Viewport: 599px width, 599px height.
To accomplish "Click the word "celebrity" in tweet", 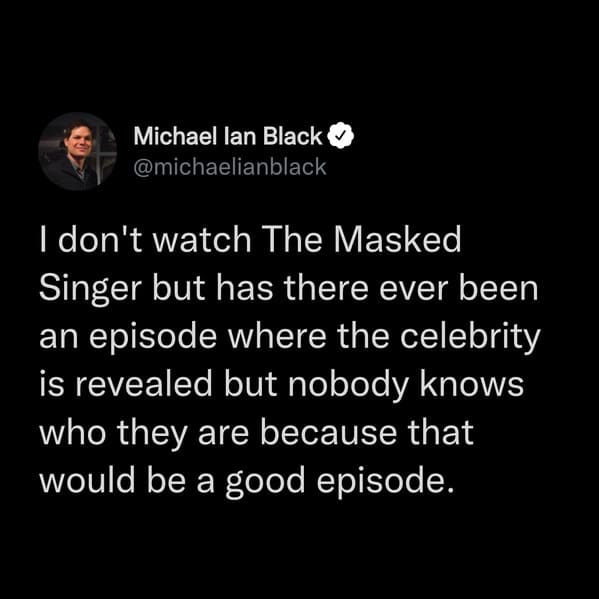I will click(x=470, y=338).
